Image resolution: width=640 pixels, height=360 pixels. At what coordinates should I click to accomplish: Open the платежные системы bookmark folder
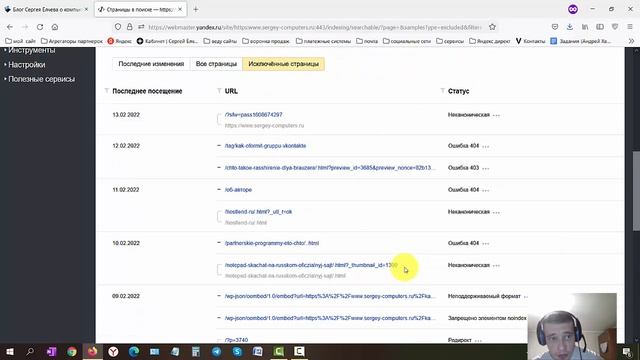323,41
